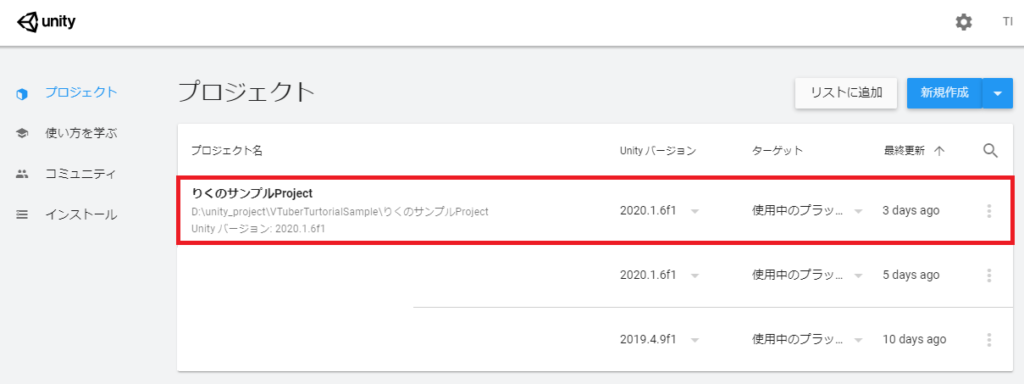The image size is (1024, 384).
Task: Open settings via the gear icon
Action: 963,22
